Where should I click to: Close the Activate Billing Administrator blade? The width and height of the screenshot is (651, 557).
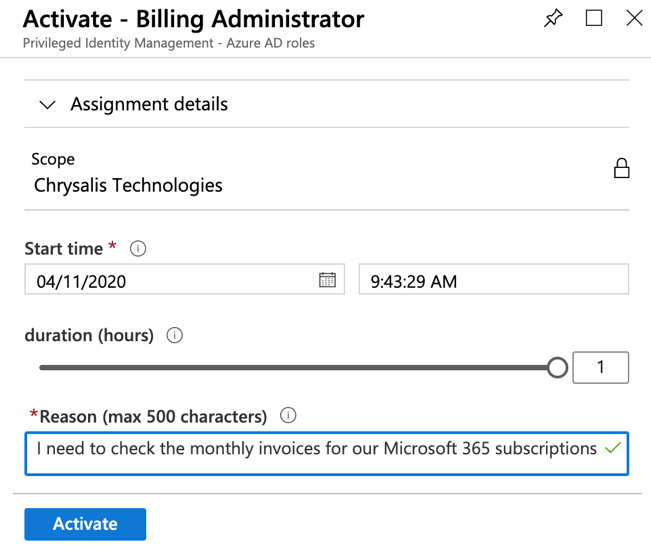tap(634, 18)
